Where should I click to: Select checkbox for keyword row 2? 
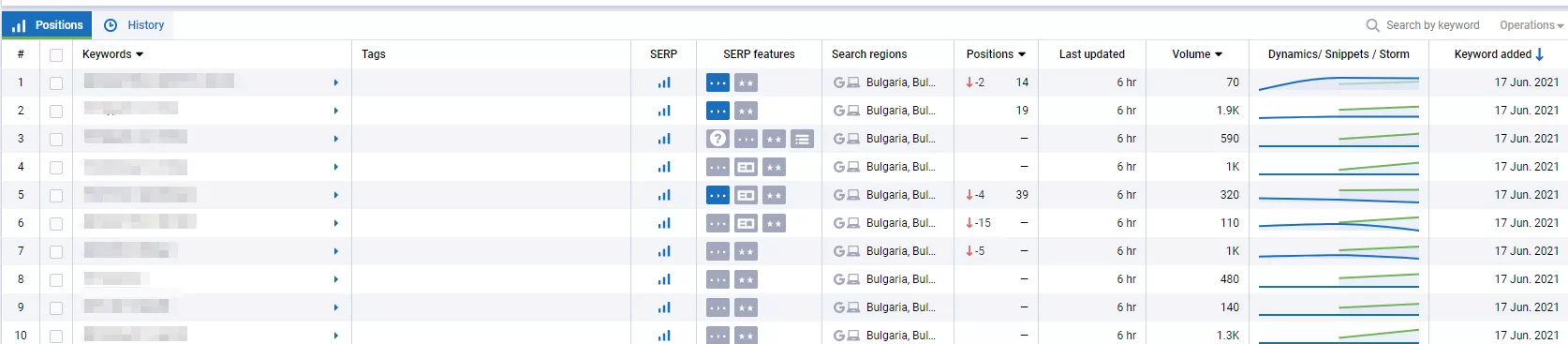56,112
